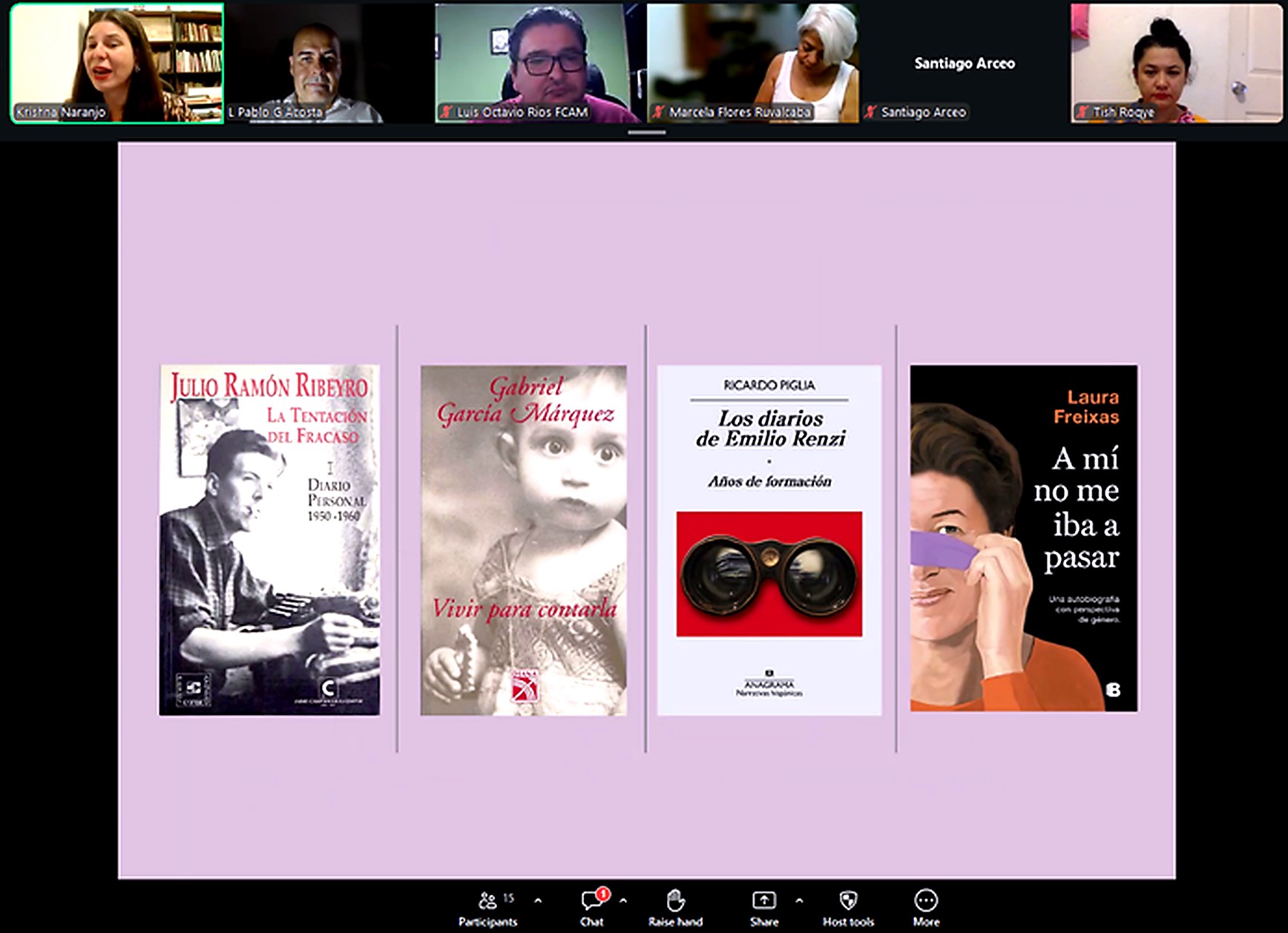Click the "Raise hand" toolbar label
Screen dimensions: 1288x933
[675, 922]
